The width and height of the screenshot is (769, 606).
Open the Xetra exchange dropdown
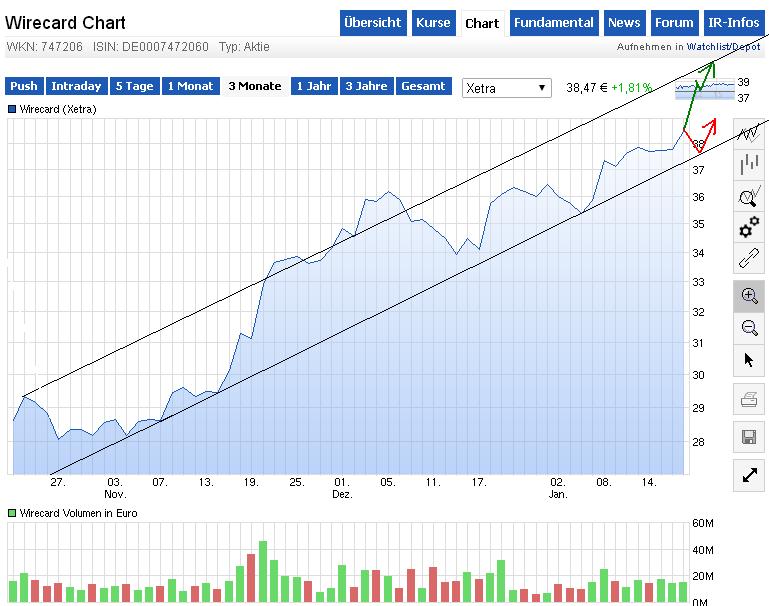pos(507,88)
